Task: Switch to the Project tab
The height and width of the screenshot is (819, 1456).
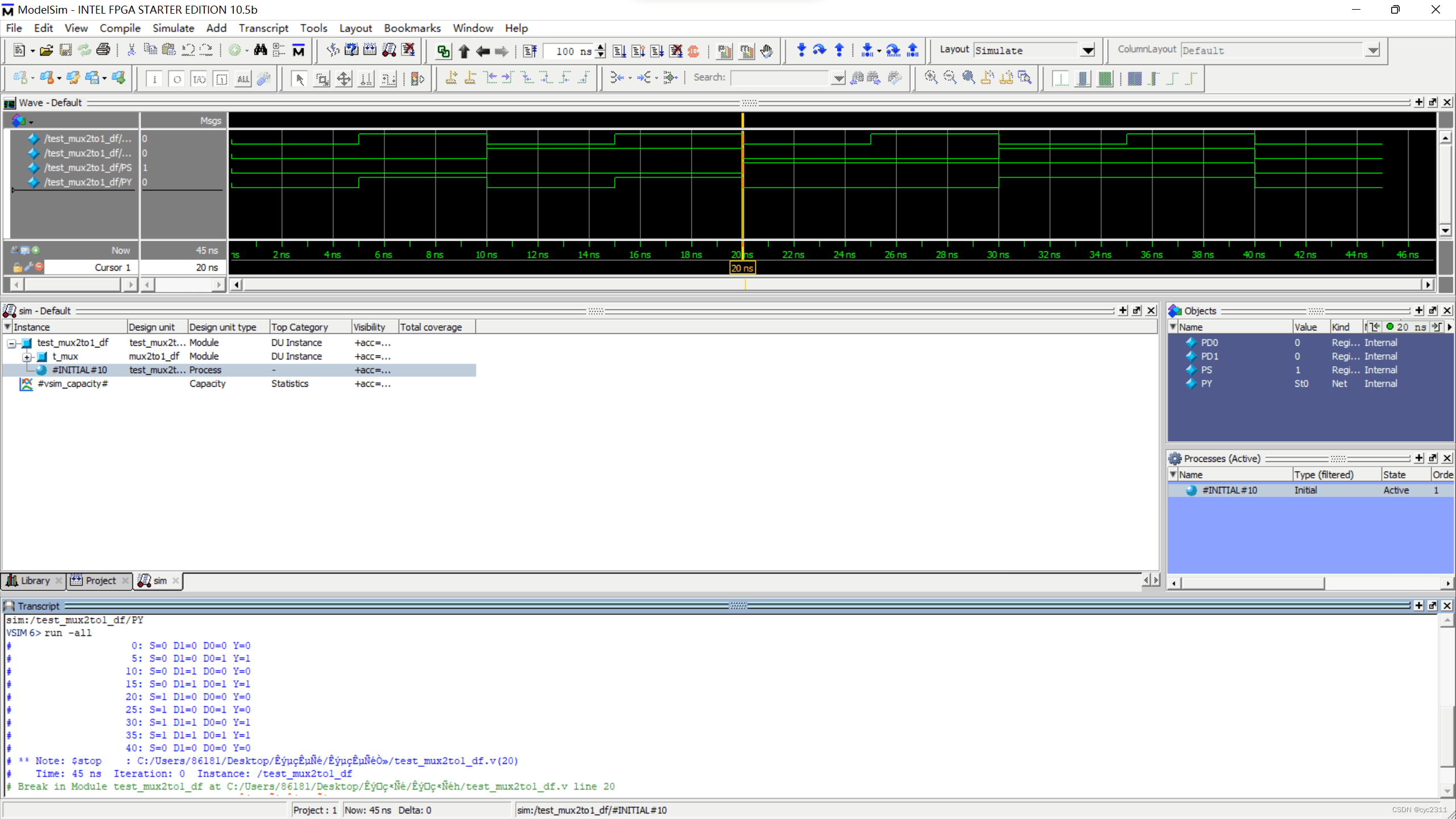Action: 100,581
